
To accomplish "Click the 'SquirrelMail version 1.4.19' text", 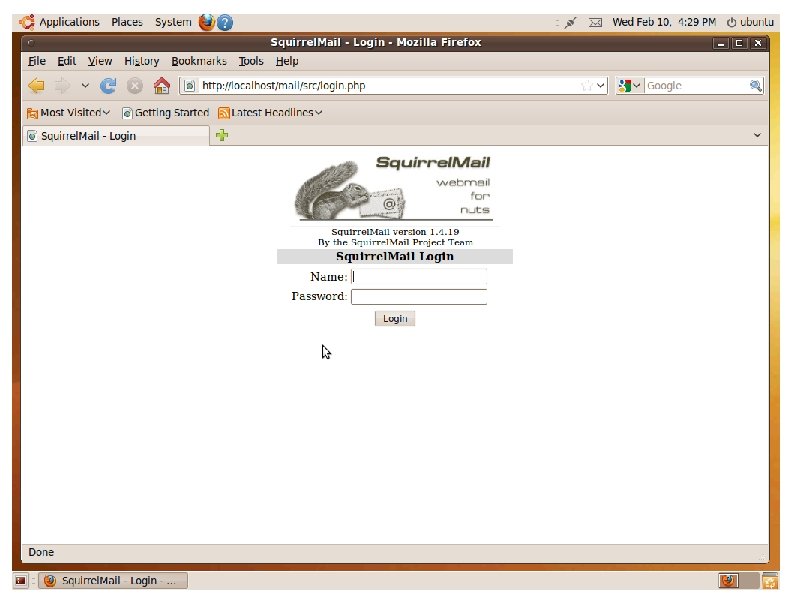I will (x=395, y=232).
